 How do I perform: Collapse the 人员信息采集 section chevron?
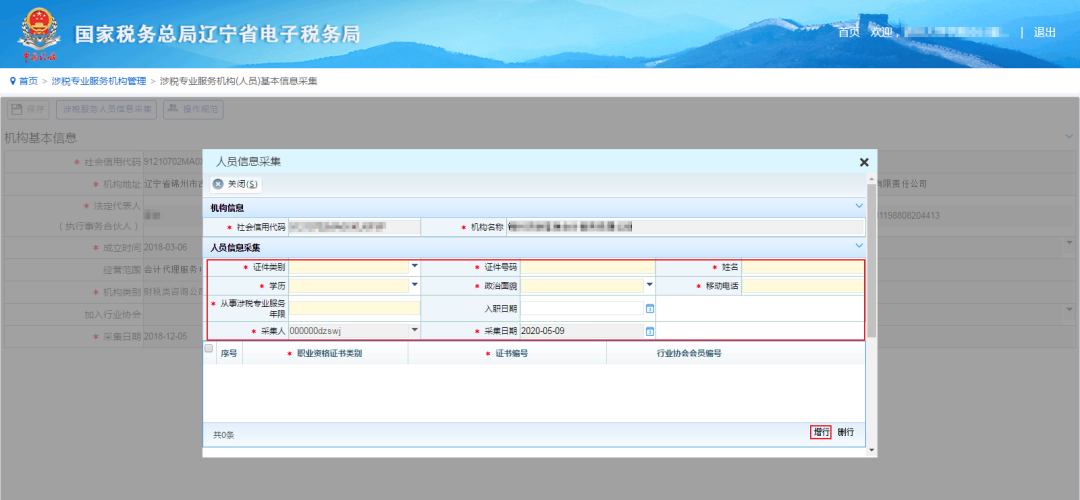coord(859,246)
